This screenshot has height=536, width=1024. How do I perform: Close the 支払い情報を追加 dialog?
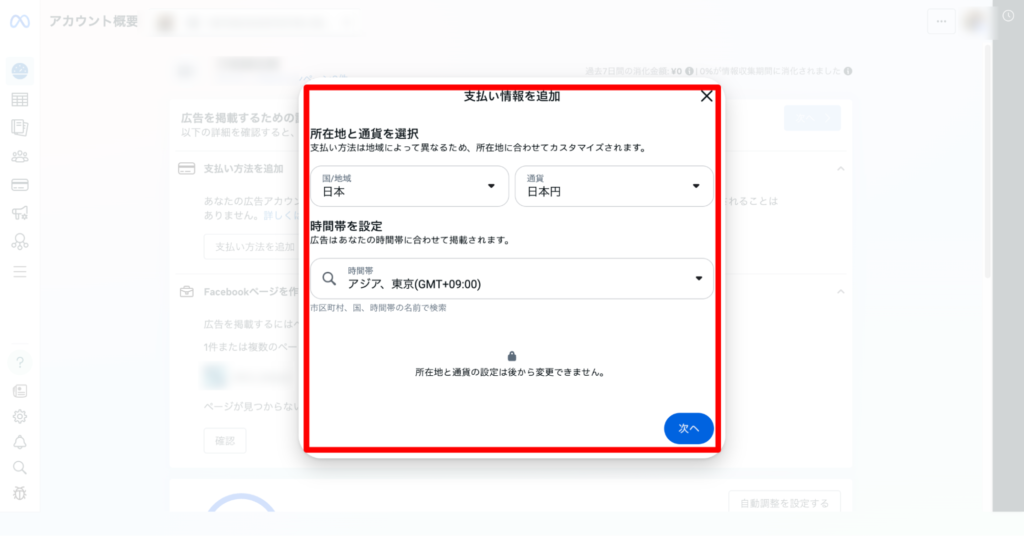(x=706, y=96)
